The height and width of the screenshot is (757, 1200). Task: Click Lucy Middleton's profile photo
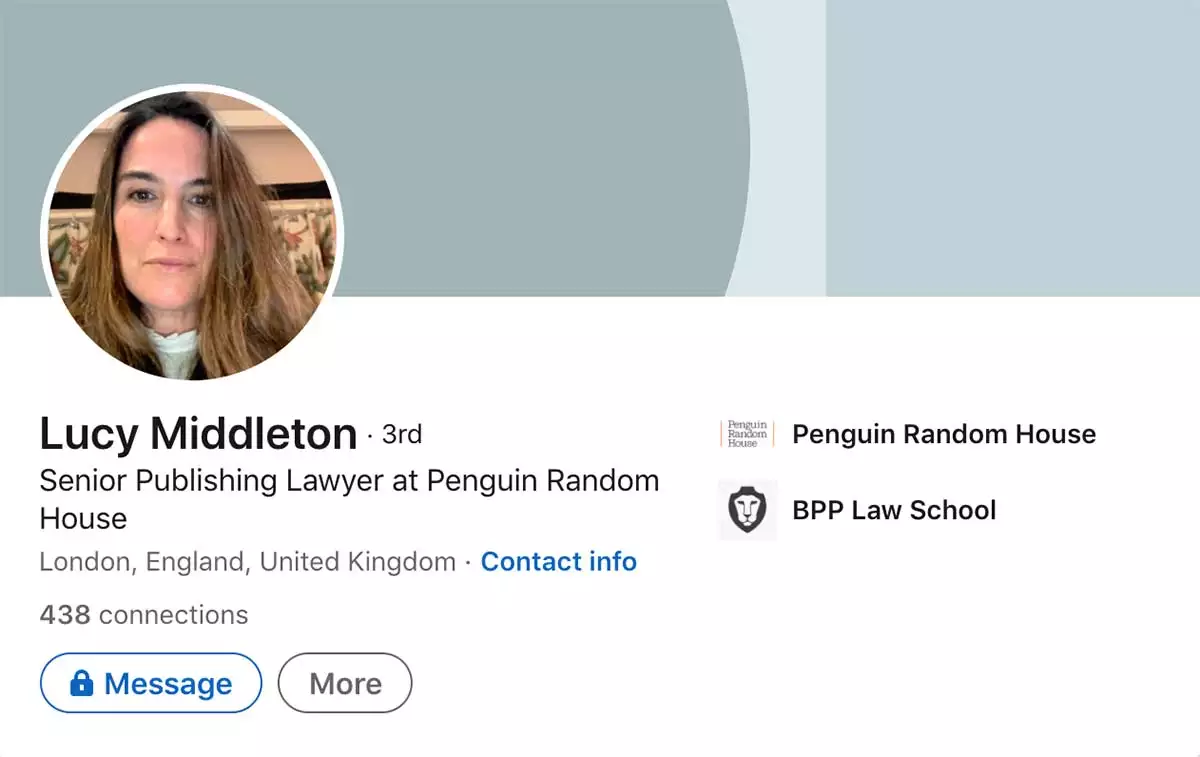192,232
